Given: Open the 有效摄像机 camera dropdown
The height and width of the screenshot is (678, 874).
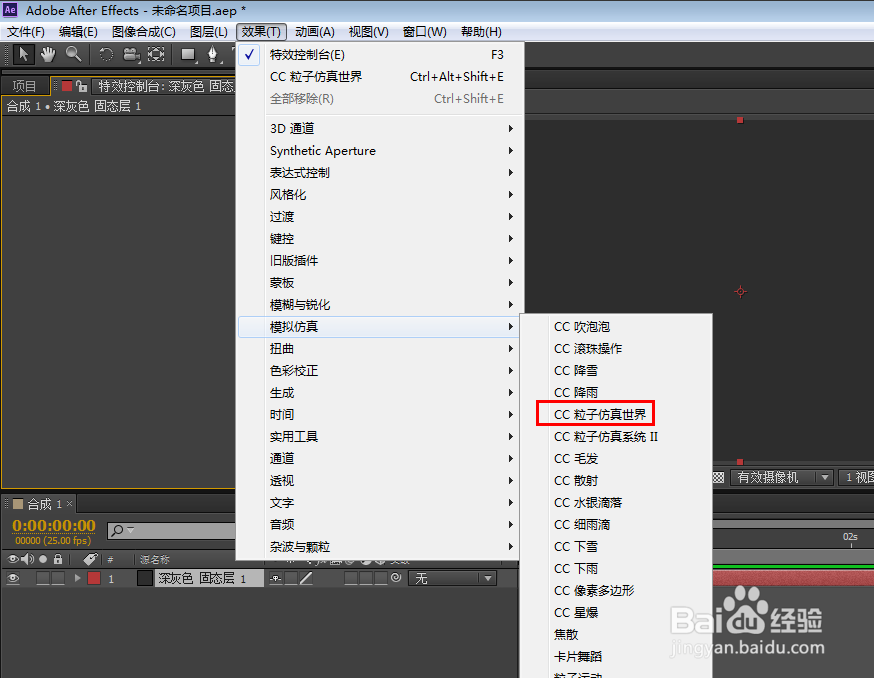Looking at the screenshot, I should click(781, 477).
